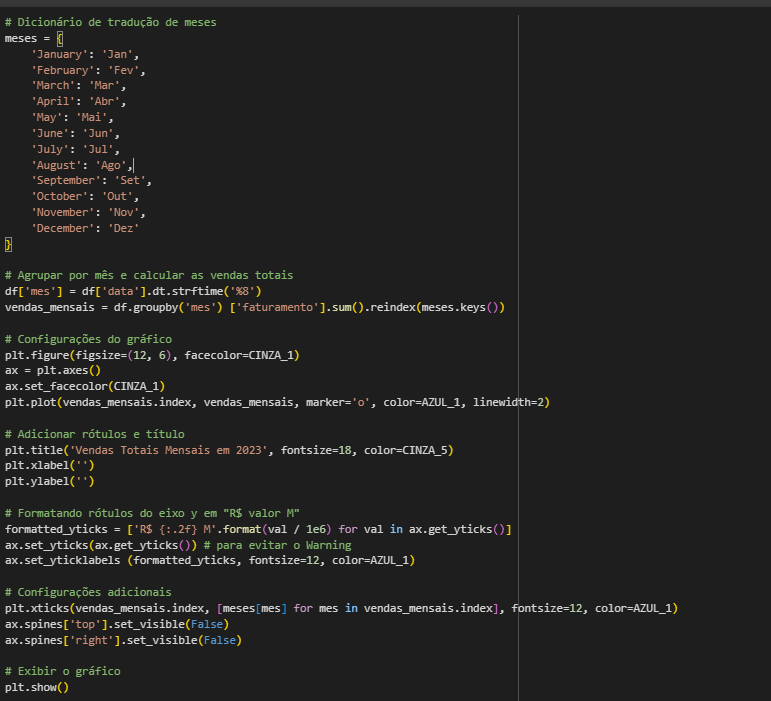Click the line starting 'formatted_yticks = ['

click(258, 529)
